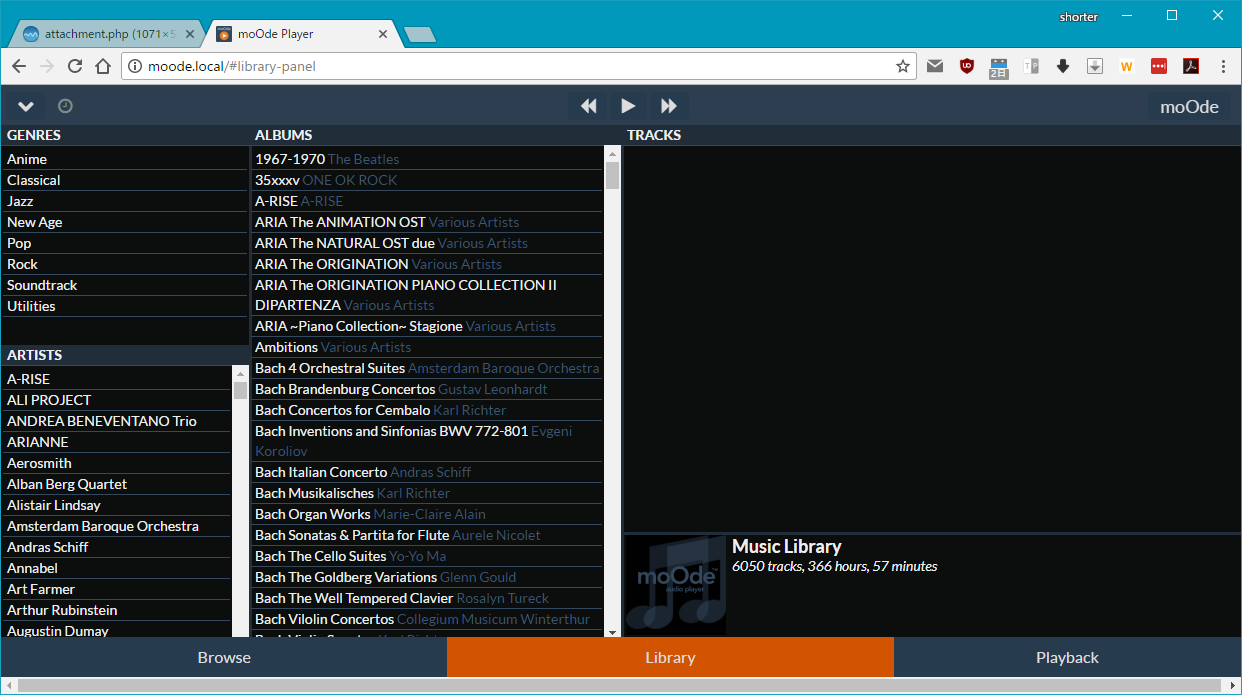Select the Rock genre

coord(124,264)
